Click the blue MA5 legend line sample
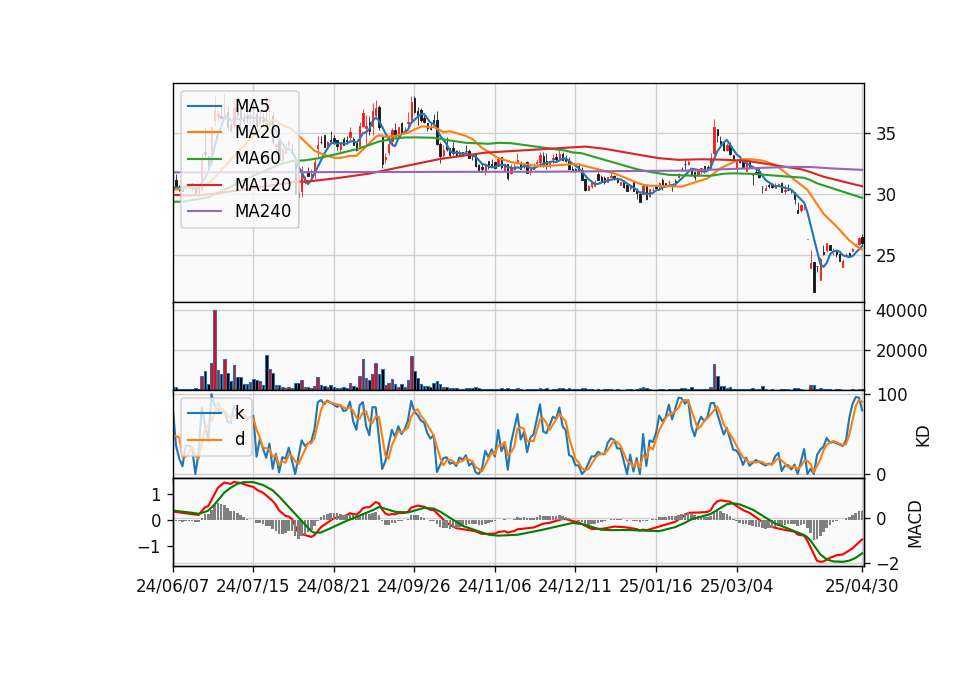Image resolution: width=960 pixels, height=690 pixels. click(x=205, y=106)
